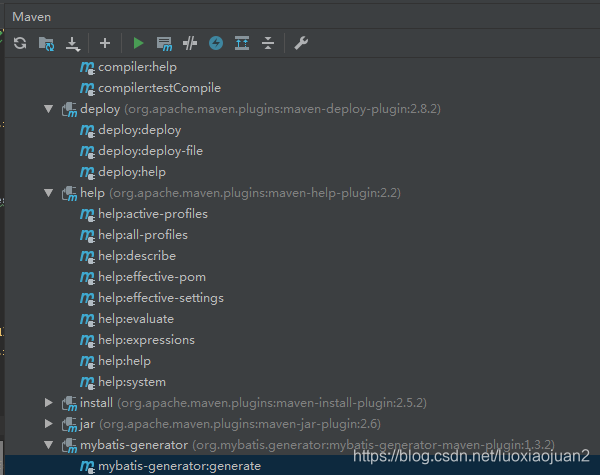Click Expand All toolbar icon

242,43
